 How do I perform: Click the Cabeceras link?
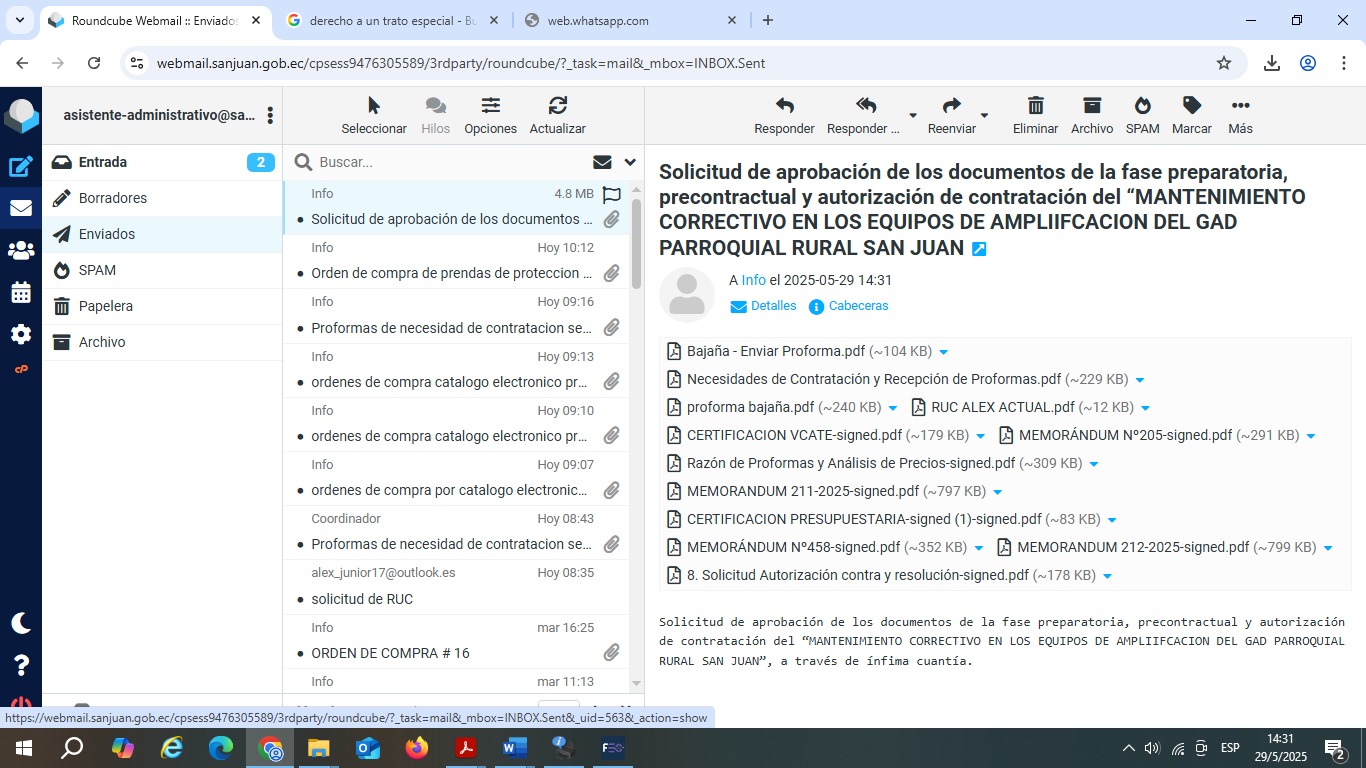pos(857,306)
